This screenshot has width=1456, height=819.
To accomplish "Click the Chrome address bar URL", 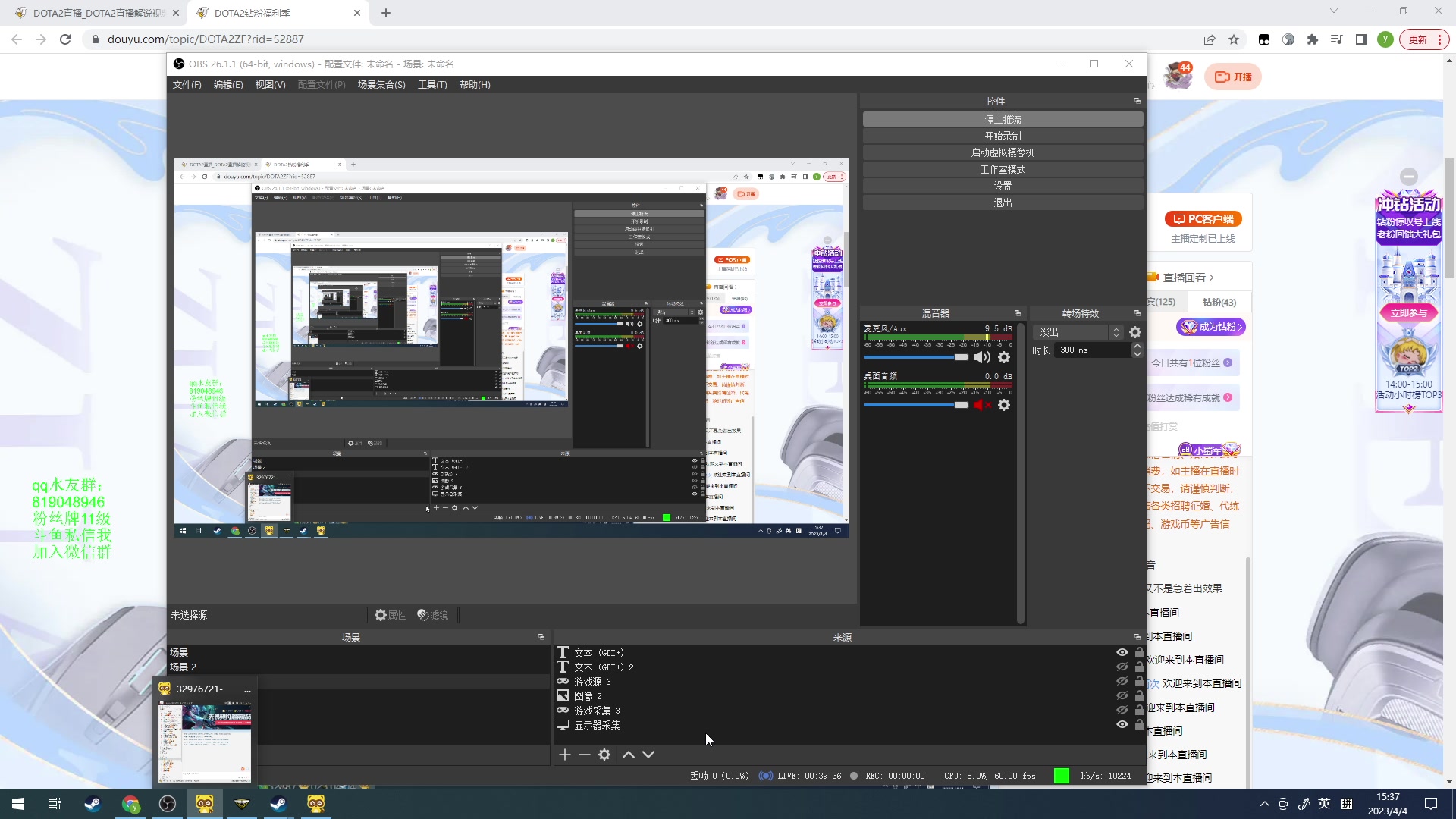I will [206, 39].
